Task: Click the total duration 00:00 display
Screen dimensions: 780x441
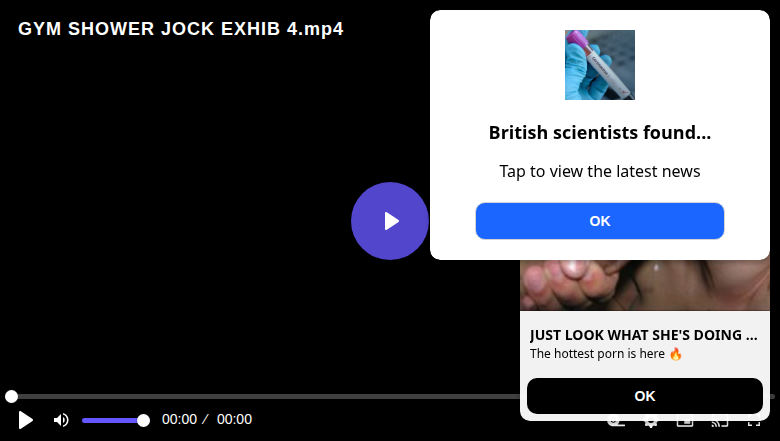Action: click(234, 420)
